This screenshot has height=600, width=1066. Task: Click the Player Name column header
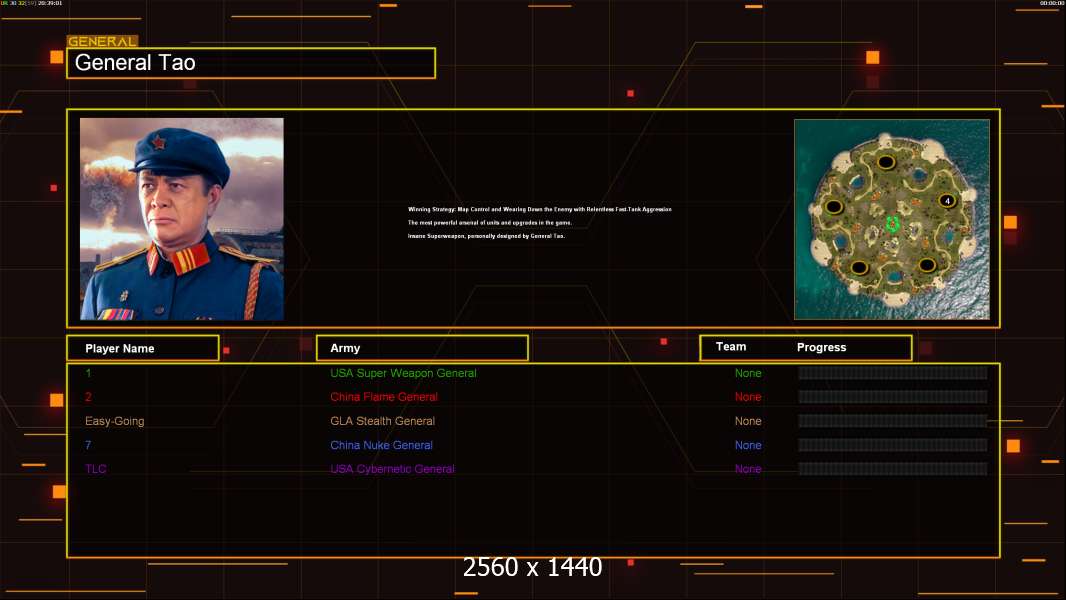pos(143,348)
